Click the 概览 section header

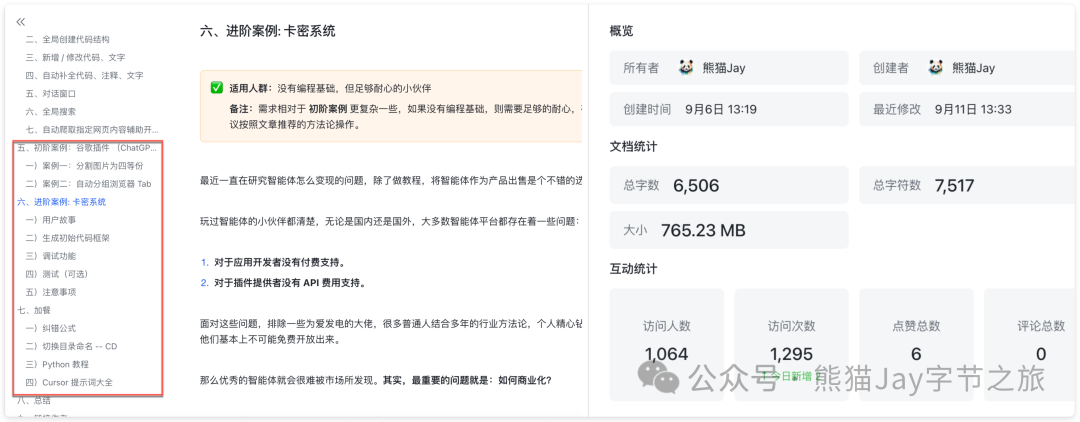pos(621,31)
